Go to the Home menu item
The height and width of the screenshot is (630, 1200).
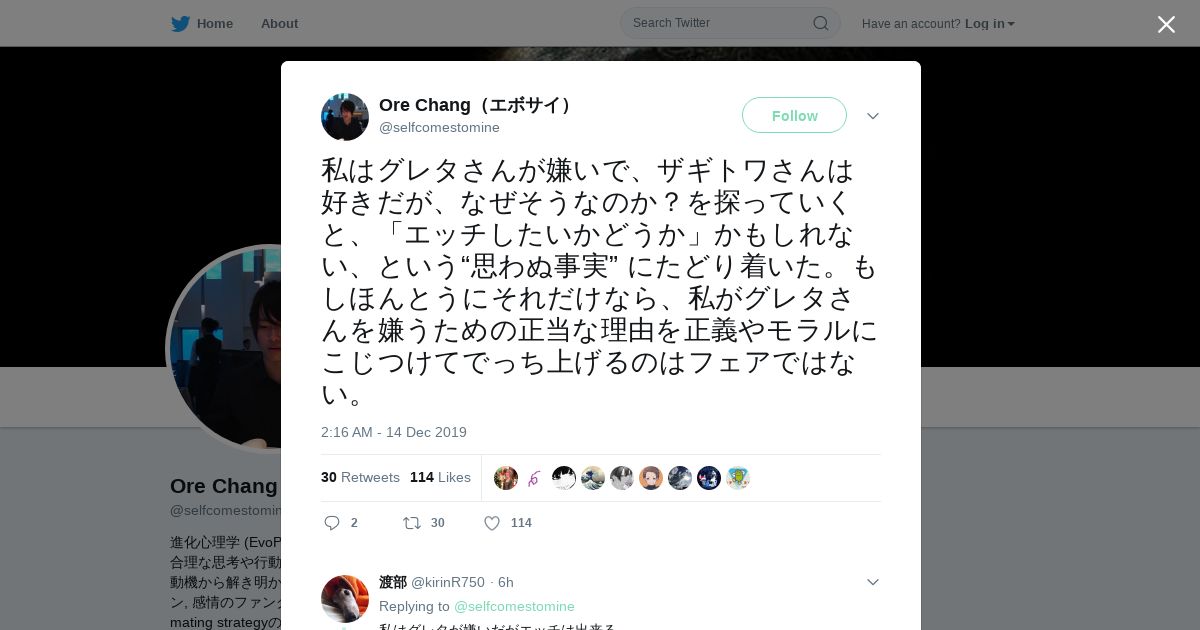(215, 24)
